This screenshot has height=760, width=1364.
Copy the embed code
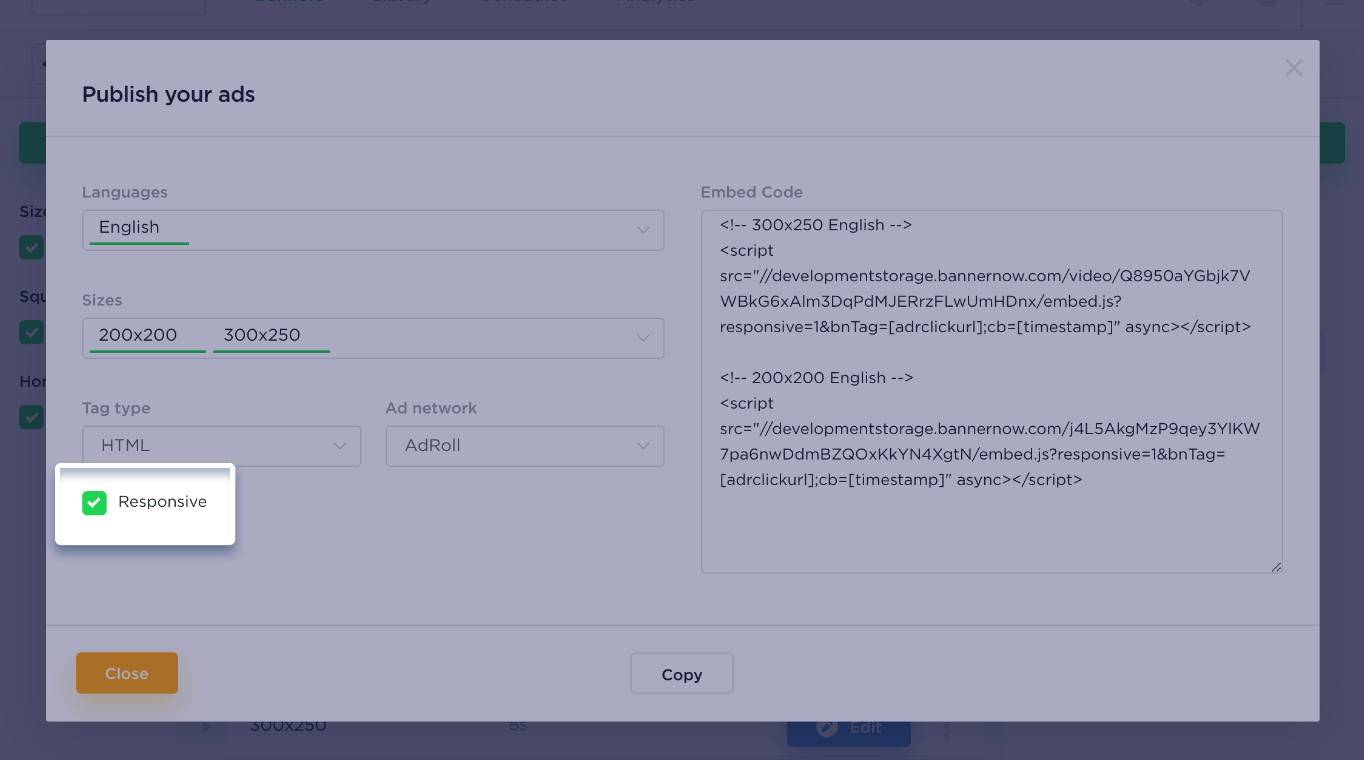[x=682, y=674]
